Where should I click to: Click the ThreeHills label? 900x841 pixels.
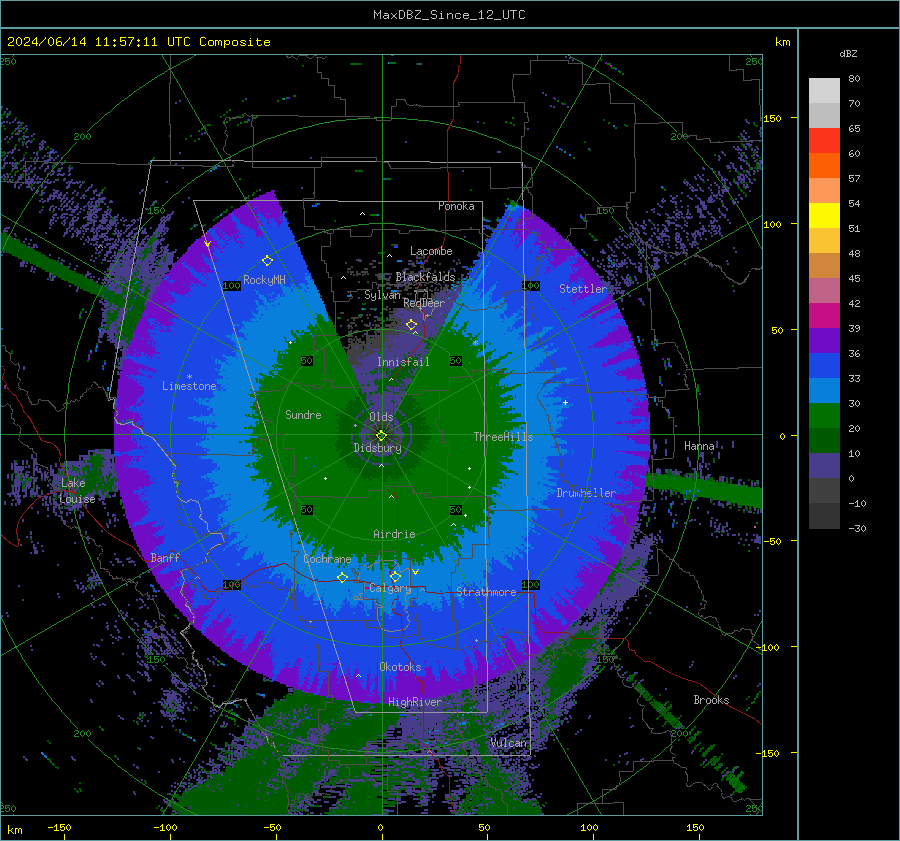point(503,437)
